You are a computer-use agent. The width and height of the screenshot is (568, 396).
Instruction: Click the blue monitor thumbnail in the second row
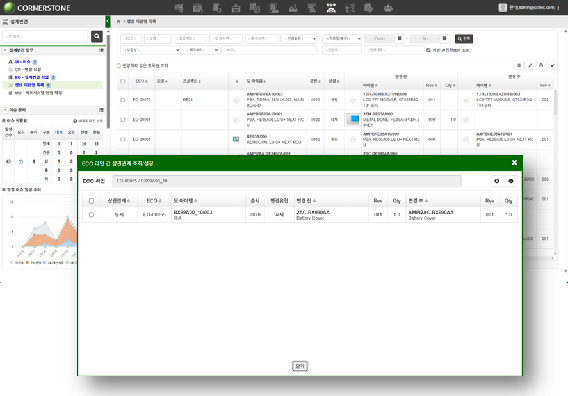click(352, 119)
